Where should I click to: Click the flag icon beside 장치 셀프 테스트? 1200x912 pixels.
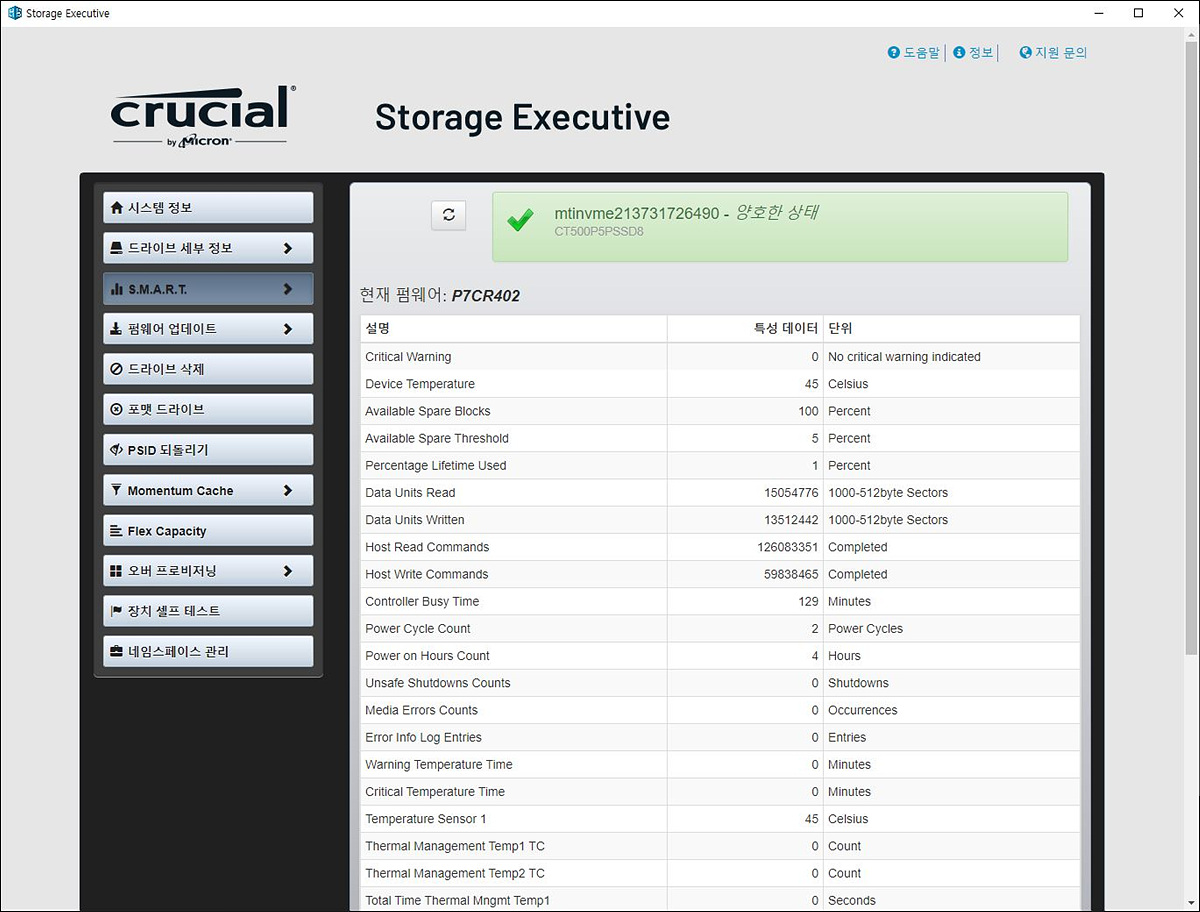(117, 611)
